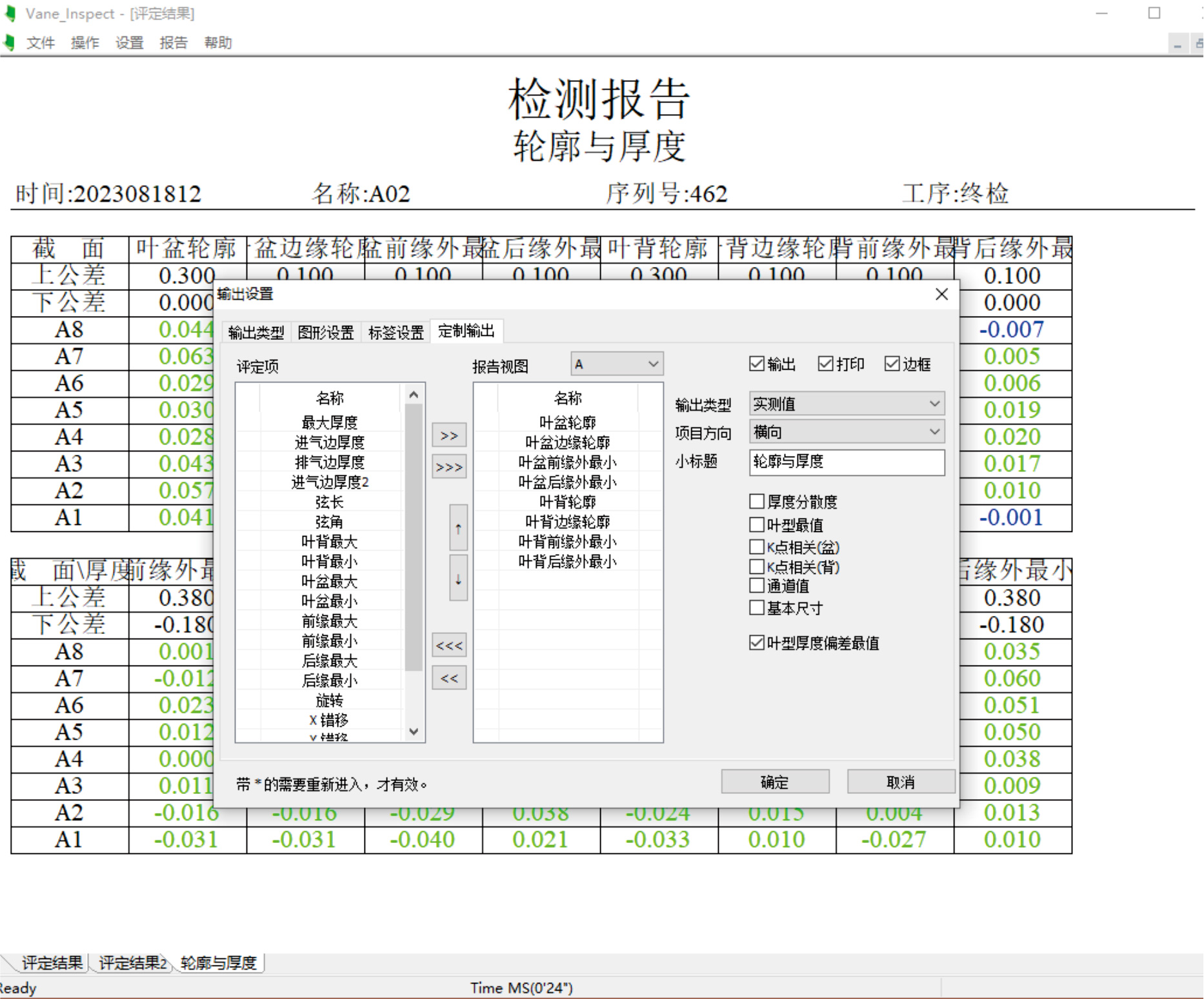Click the remove single item (<<) arrow
1204x999 pixels.
[x=449, y=678]
